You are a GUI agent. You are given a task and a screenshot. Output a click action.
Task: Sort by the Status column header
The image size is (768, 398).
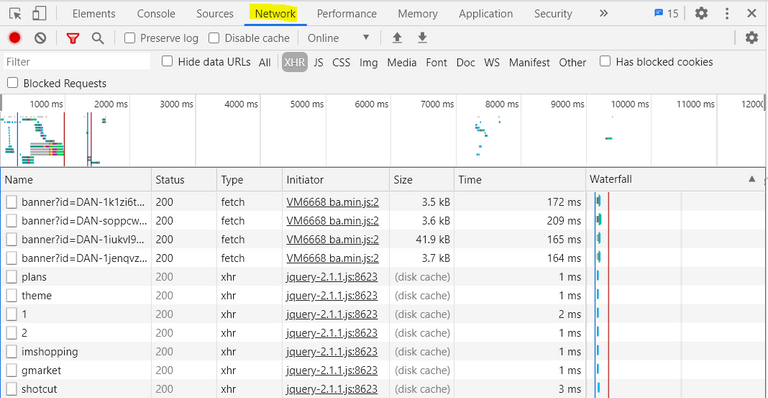point(184,180)
